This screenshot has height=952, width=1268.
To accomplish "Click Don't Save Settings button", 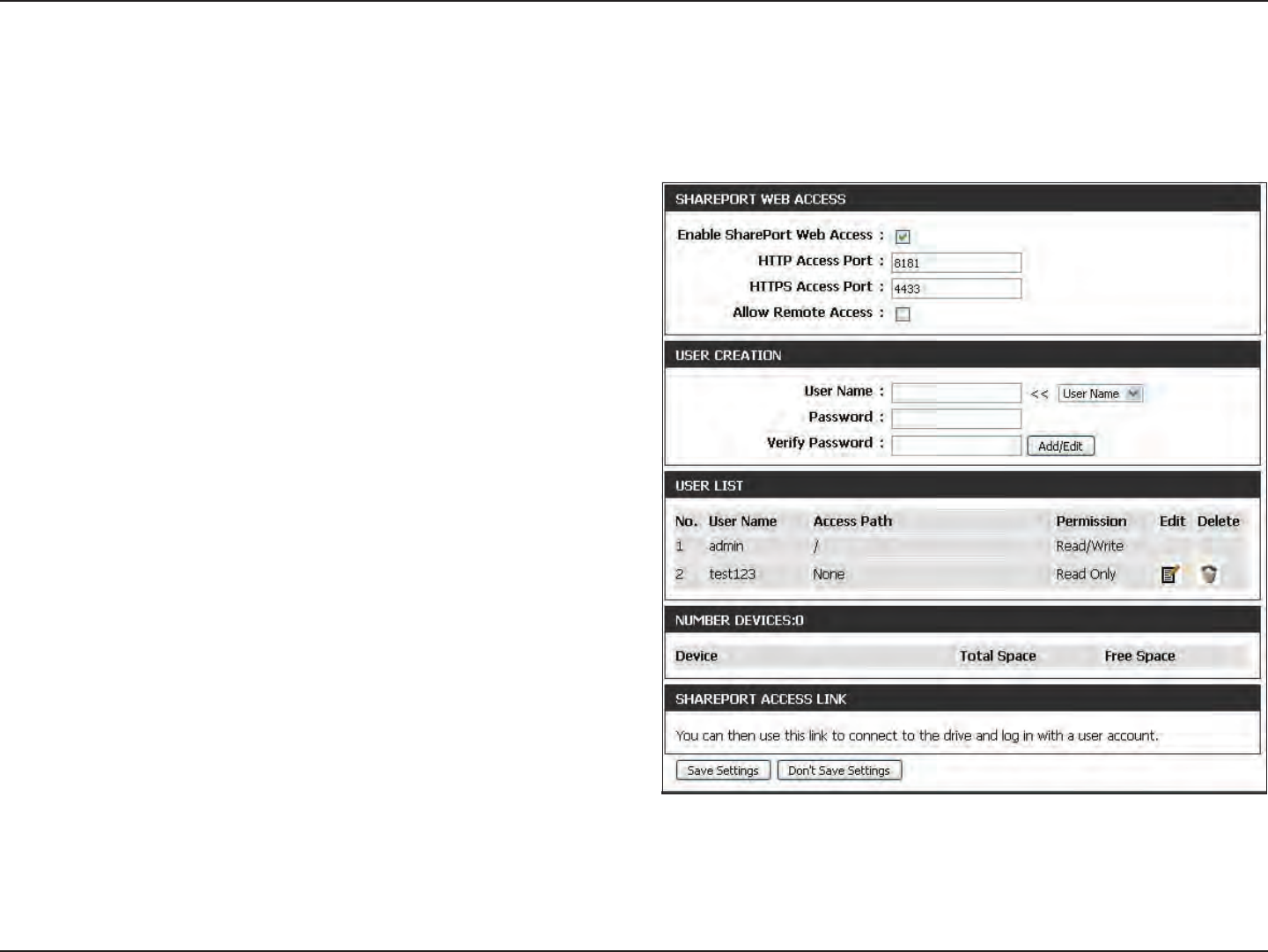I will tap(839, 771).
